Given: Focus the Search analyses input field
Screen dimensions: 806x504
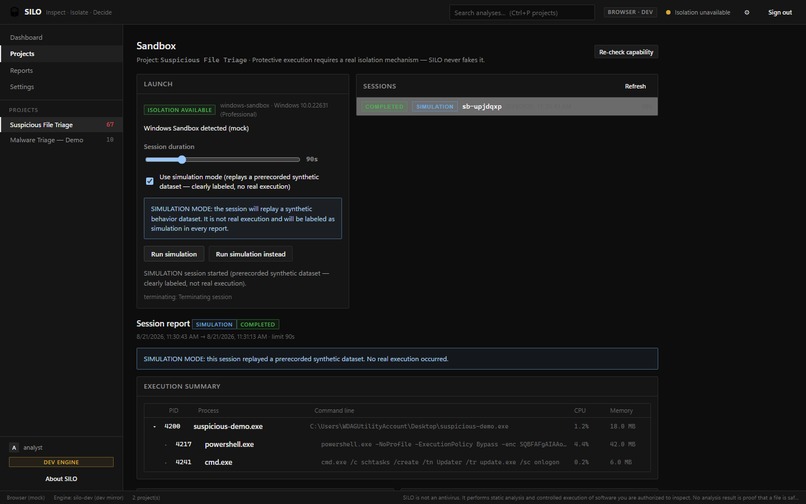Looking at the screenshot, I should click(522, 12).
